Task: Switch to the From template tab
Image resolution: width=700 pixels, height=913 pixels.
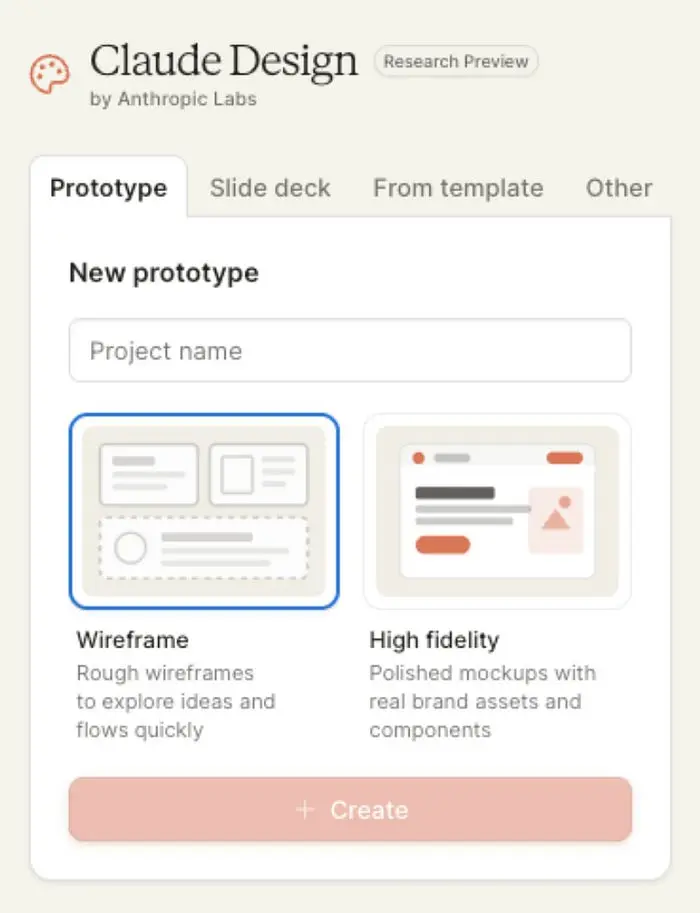Action: point(458,188)
